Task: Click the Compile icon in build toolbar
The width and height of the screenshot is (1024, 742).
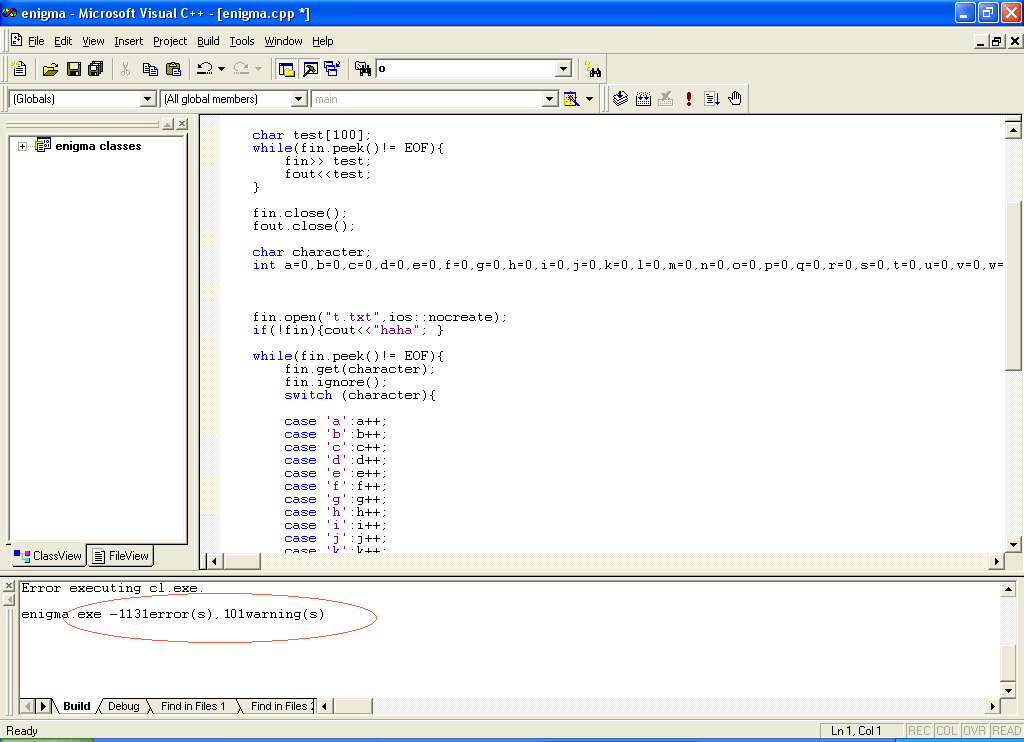Action: click(620, 98)
